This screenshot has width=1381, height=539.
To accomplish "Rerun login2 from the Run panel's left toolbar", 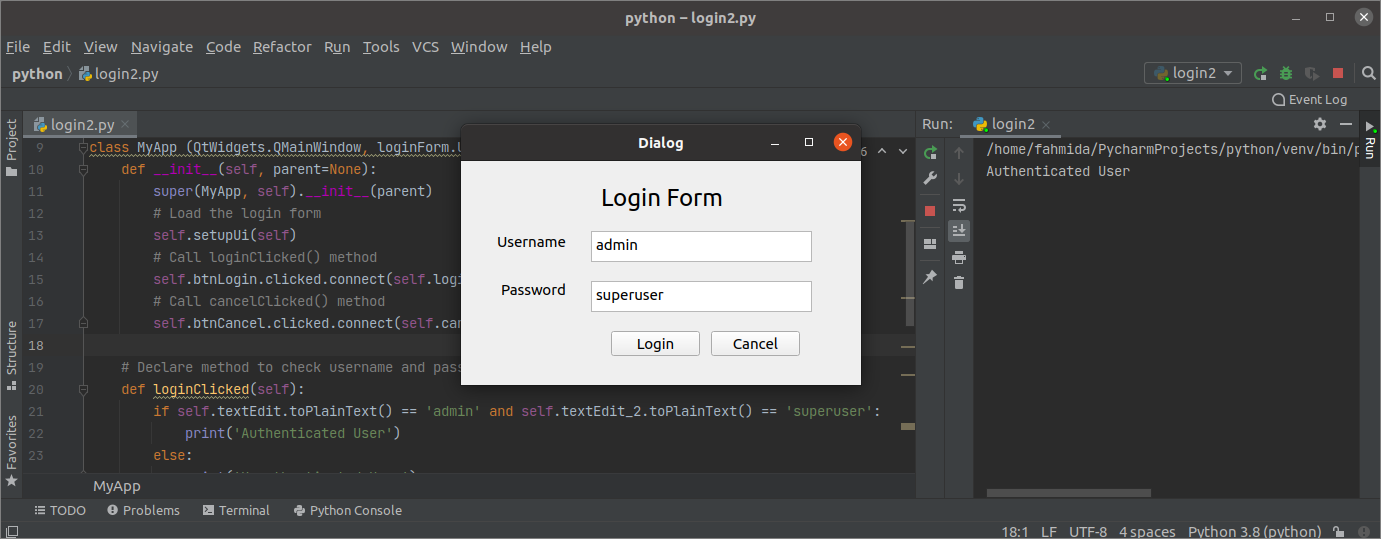I will pos(930,153).
